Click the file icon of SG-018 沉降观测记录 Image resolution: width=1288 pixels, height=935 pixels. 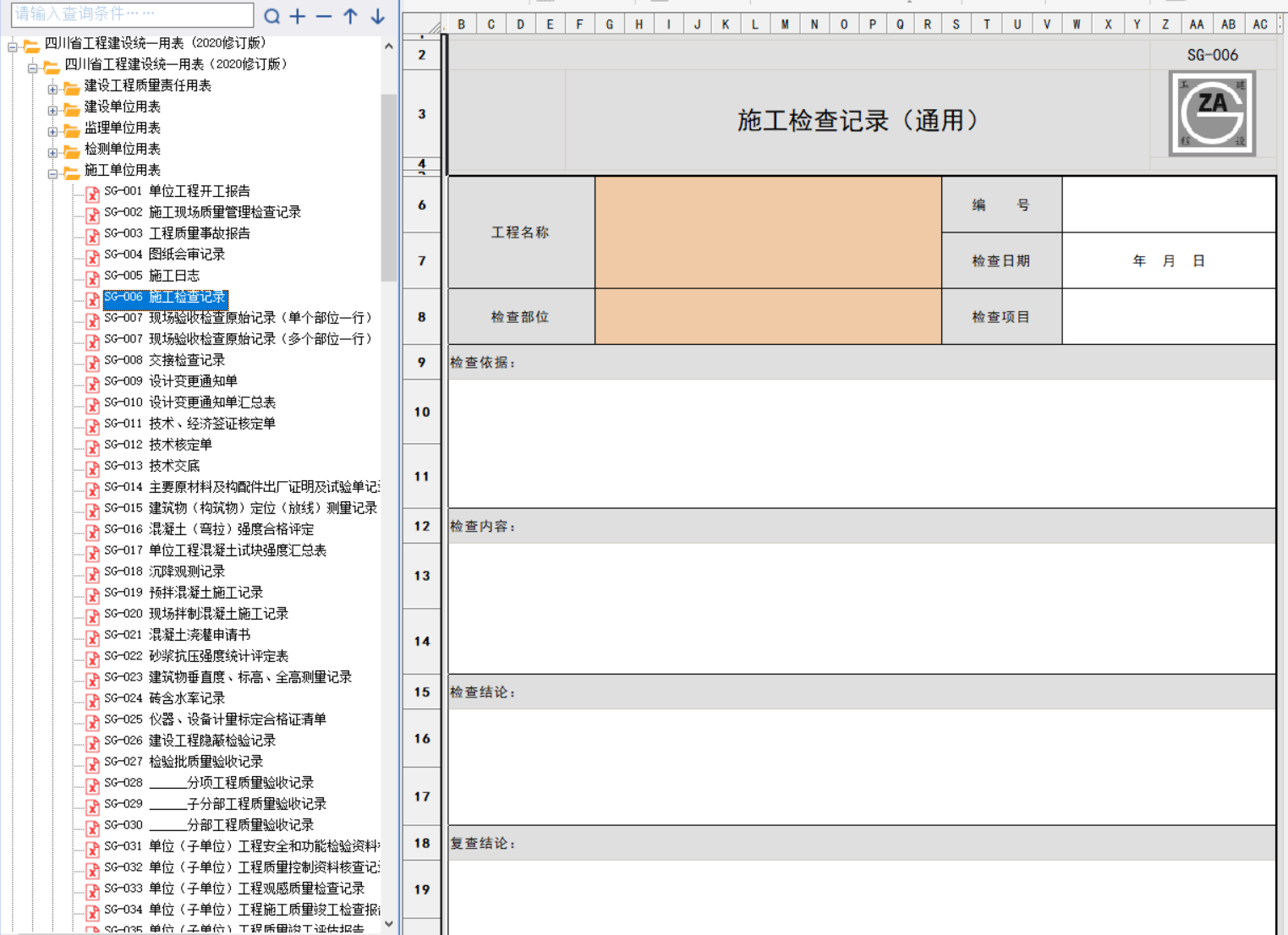click(92, 575)
